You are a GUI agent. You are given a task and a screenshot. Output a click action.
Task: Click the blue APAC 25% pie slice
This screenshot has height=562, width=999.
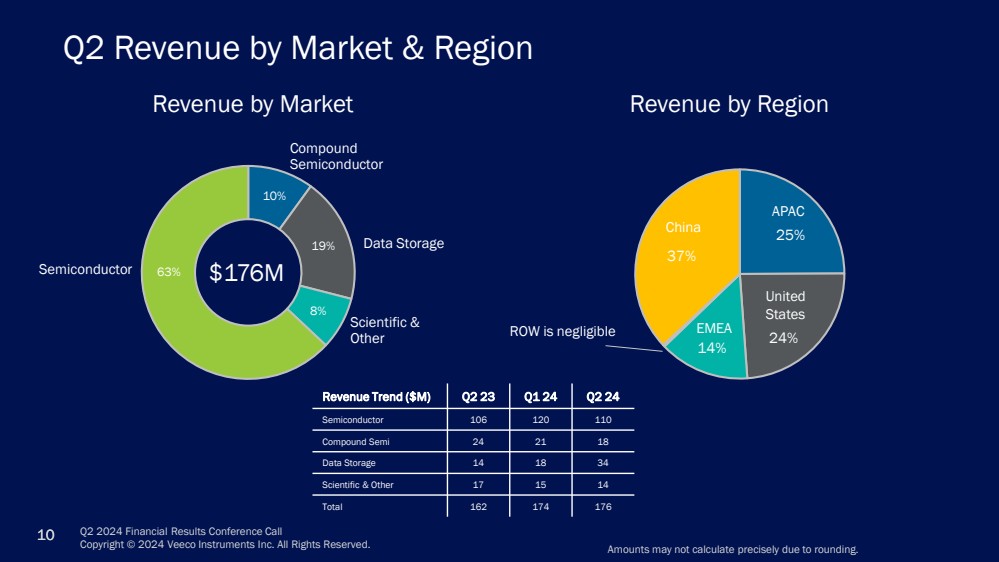click(x=790, y=225)
